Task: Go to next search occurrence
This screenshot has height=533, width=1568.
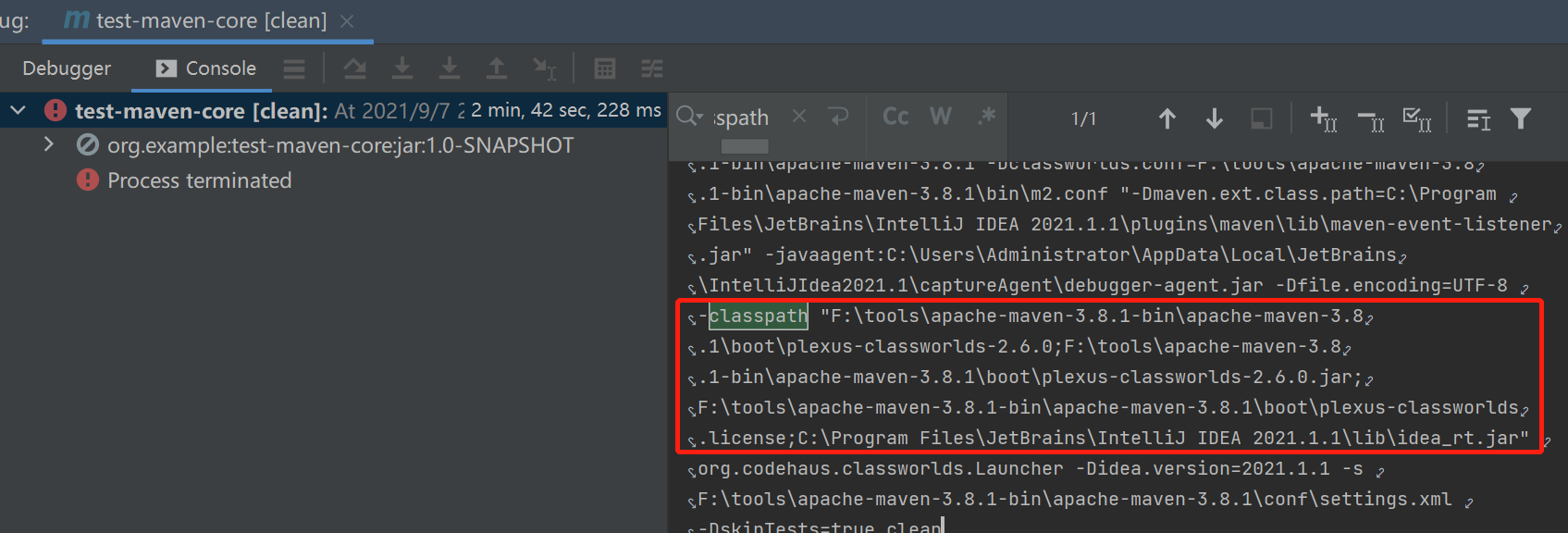Action: click(1215, 118)
